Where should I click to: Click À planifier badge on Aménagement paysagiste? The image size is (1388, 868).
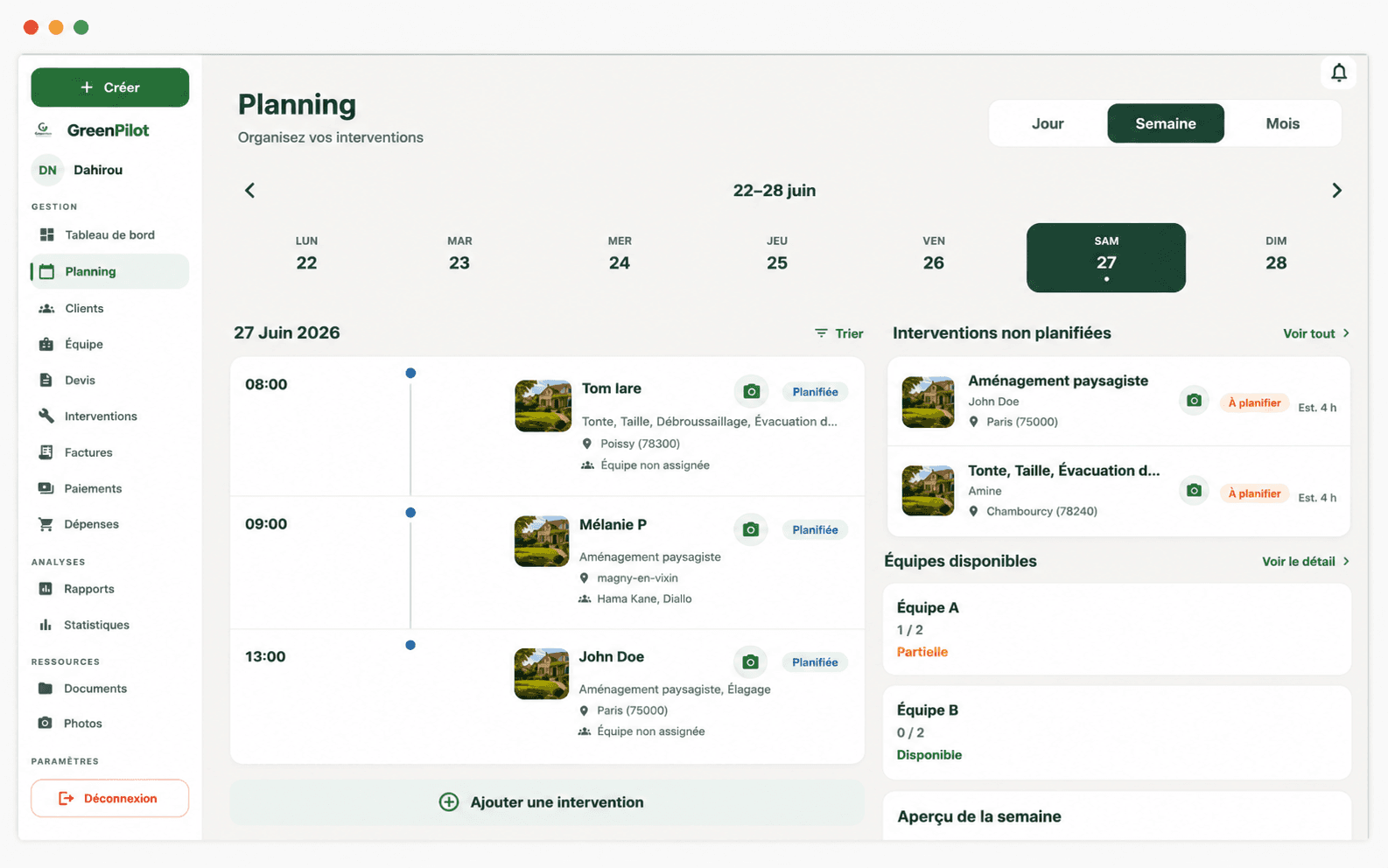(x=1254, y=402)
